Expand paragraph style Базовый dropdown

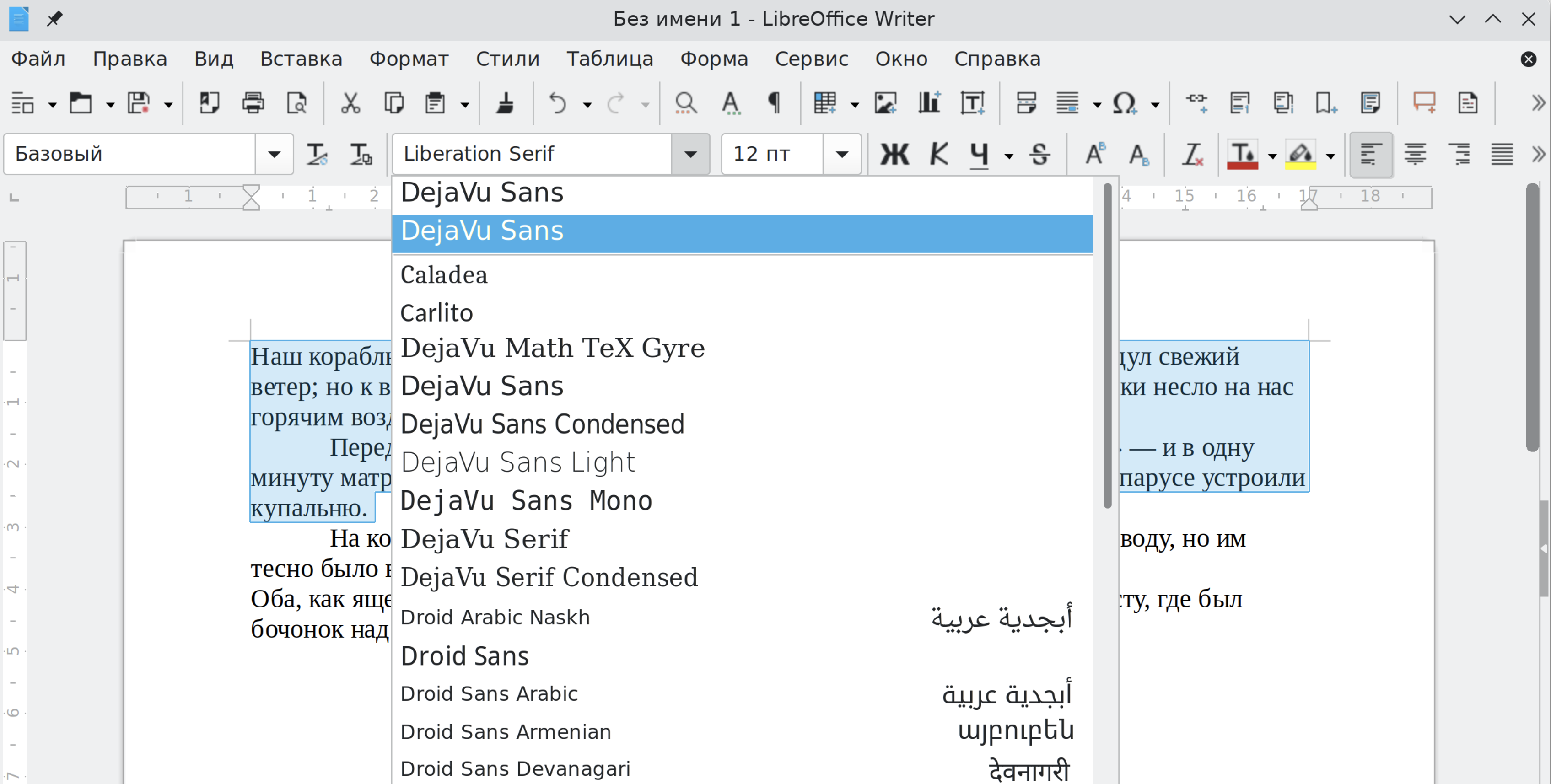coord(275,154)
